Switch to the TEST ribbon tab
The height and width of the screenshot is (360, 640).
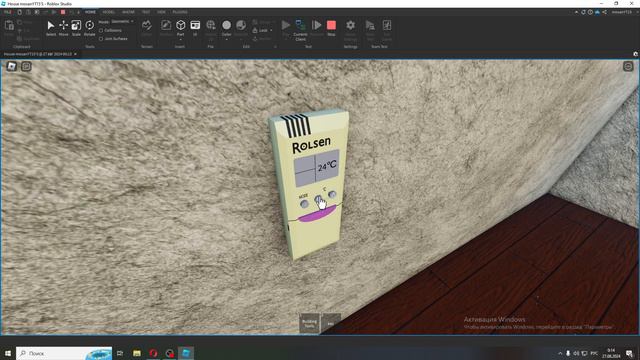[x=146, y=12]
